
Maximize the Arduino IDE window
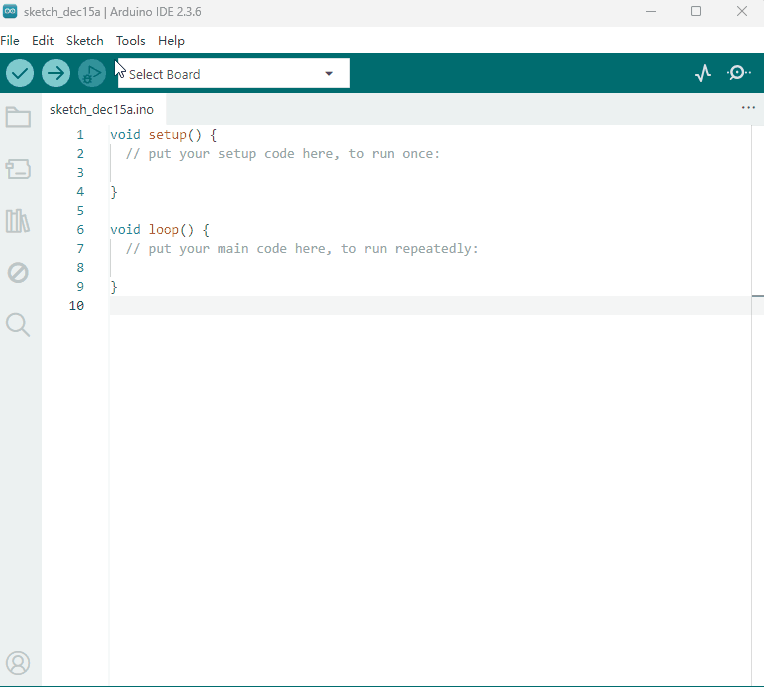pos(696,11)
